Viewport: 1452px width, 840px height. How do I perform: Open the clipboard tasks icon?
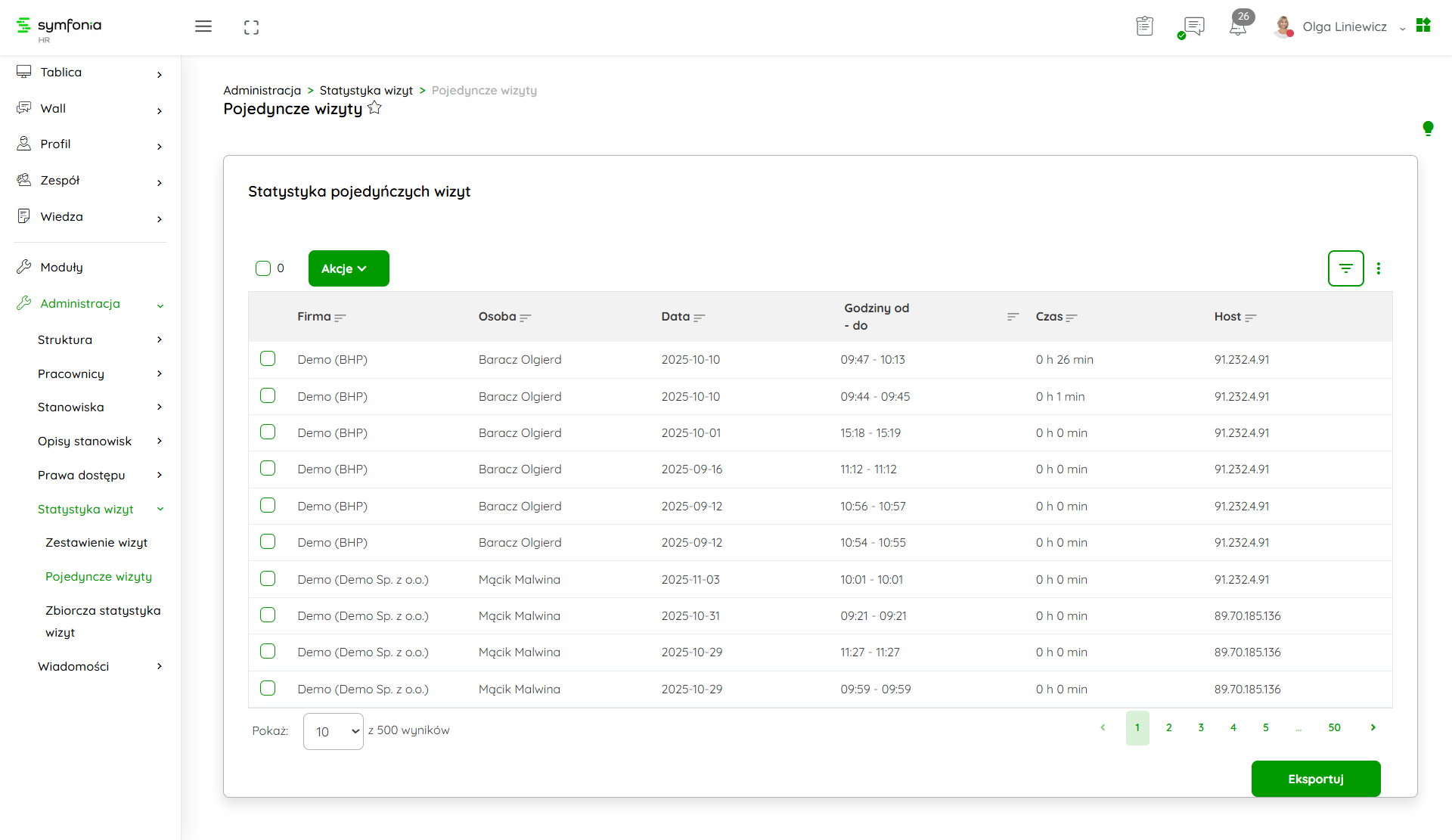(1144, 26)
